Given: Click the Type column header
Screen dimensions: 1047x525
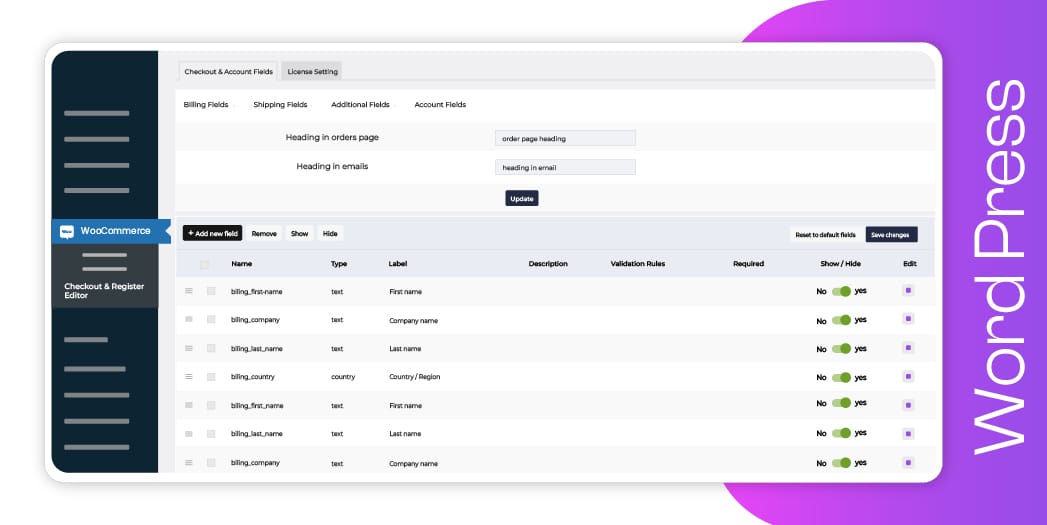Looking at the screenshot, I should coord(339,264).
